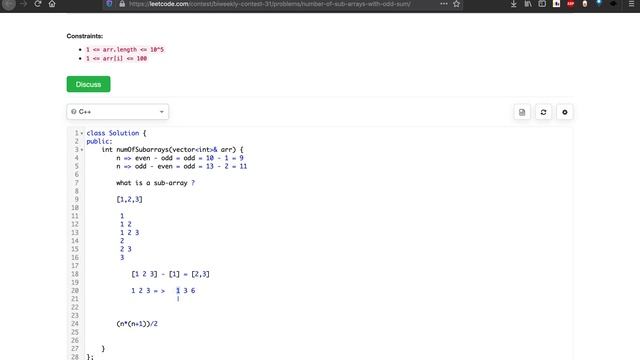The width and height of the screenshot is (640, 360).
Task: Click the 'Constraints:' heading
Action: pyautogui.click(x=85, y=36)
